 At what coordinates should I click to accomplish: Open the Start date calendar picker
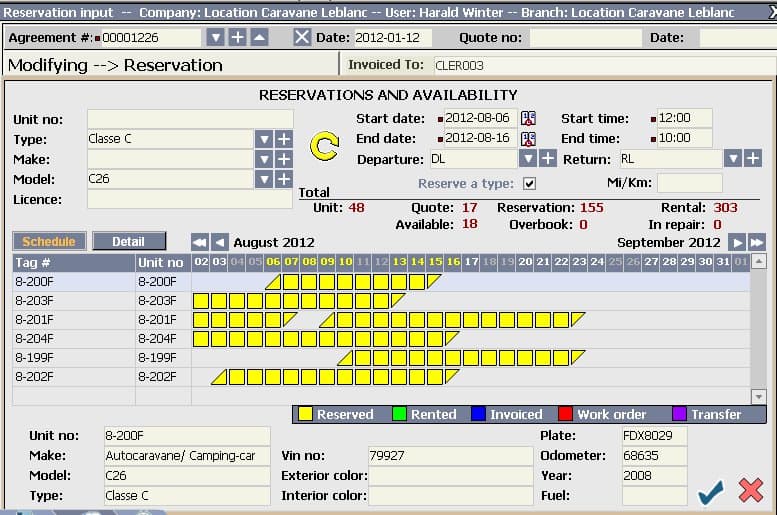pyautogui.click(x=528, y=118)
